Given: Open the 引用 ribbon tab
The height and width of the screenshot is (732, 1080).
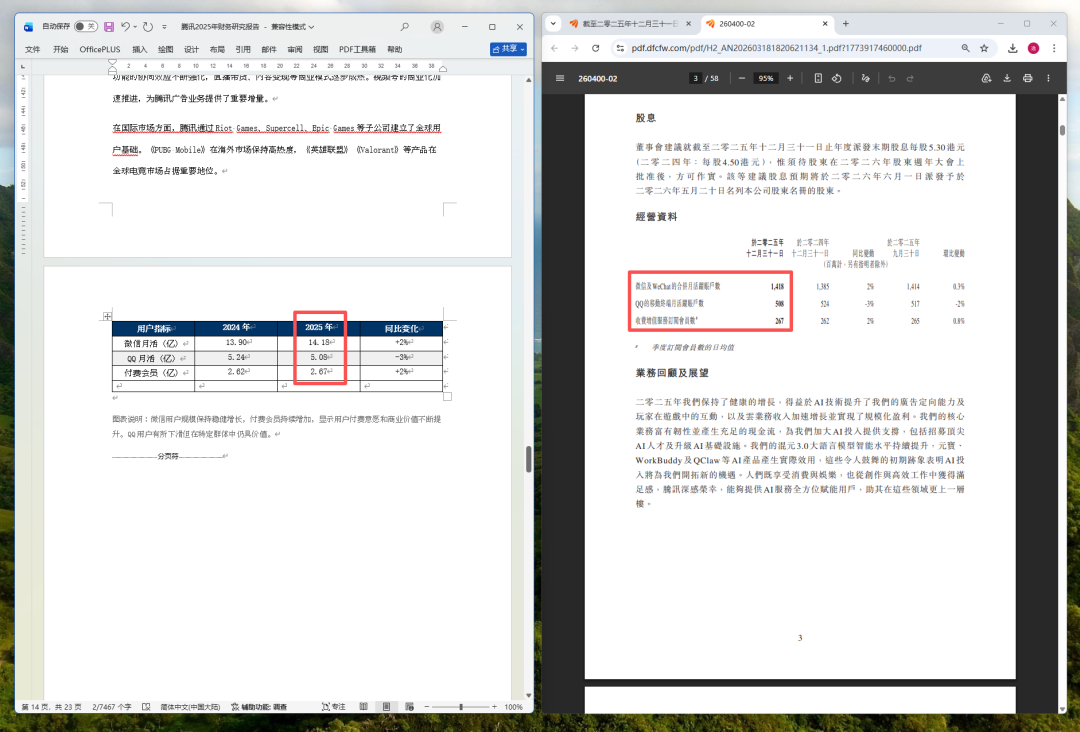Looking at the screenshot, I should tap(243, 50).
